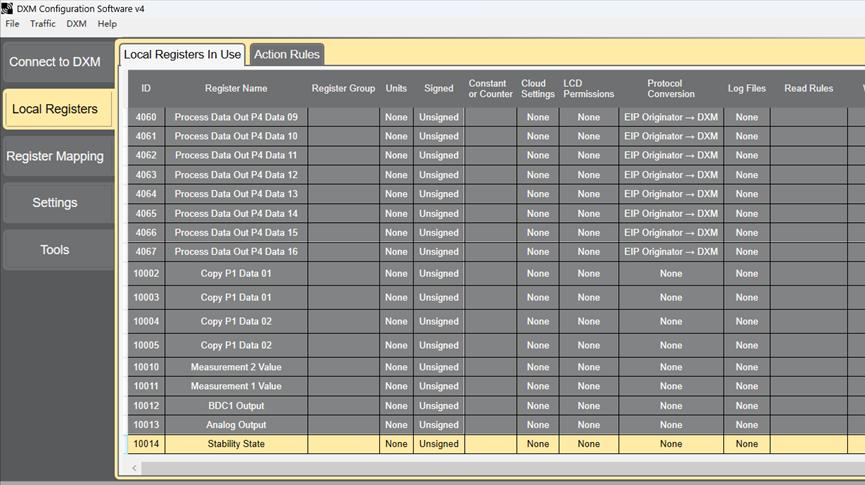The image size is (865, 485).
Task: Click Protocol Conversion cell for register 4060
Action: pos(670,117)
